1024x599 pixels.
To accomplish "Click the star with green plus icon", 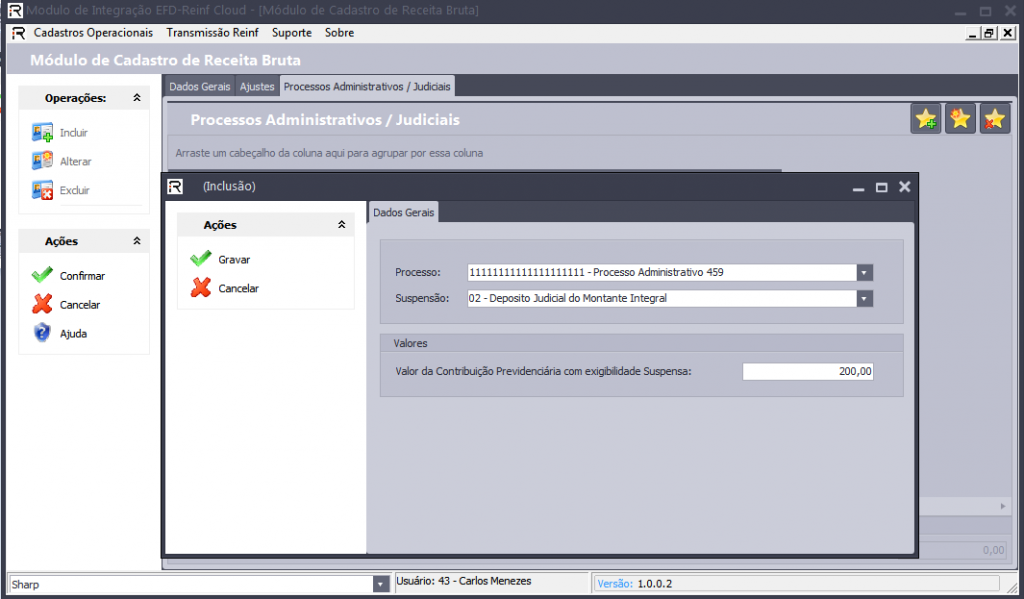I will click(x=926, y=119).
